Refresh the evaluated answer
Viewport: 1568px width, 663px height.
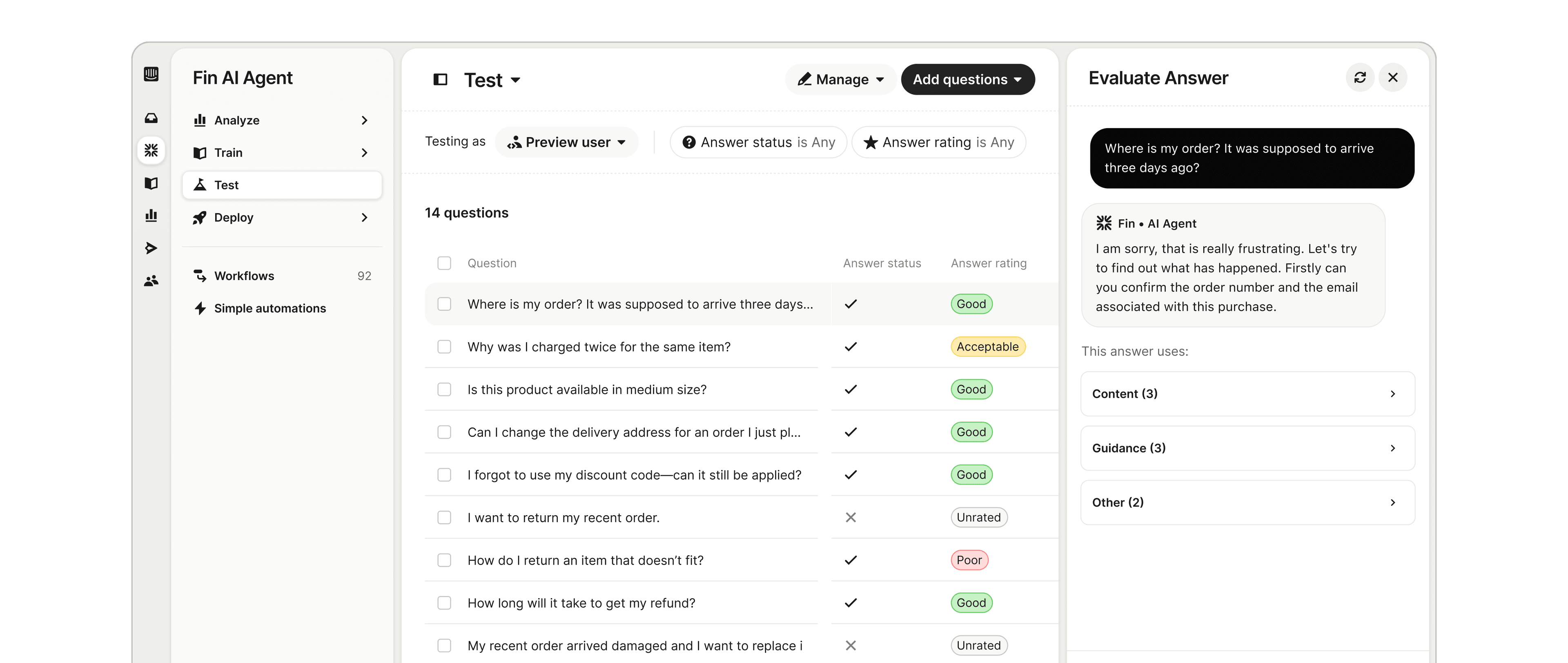[x=1360, y=77]
